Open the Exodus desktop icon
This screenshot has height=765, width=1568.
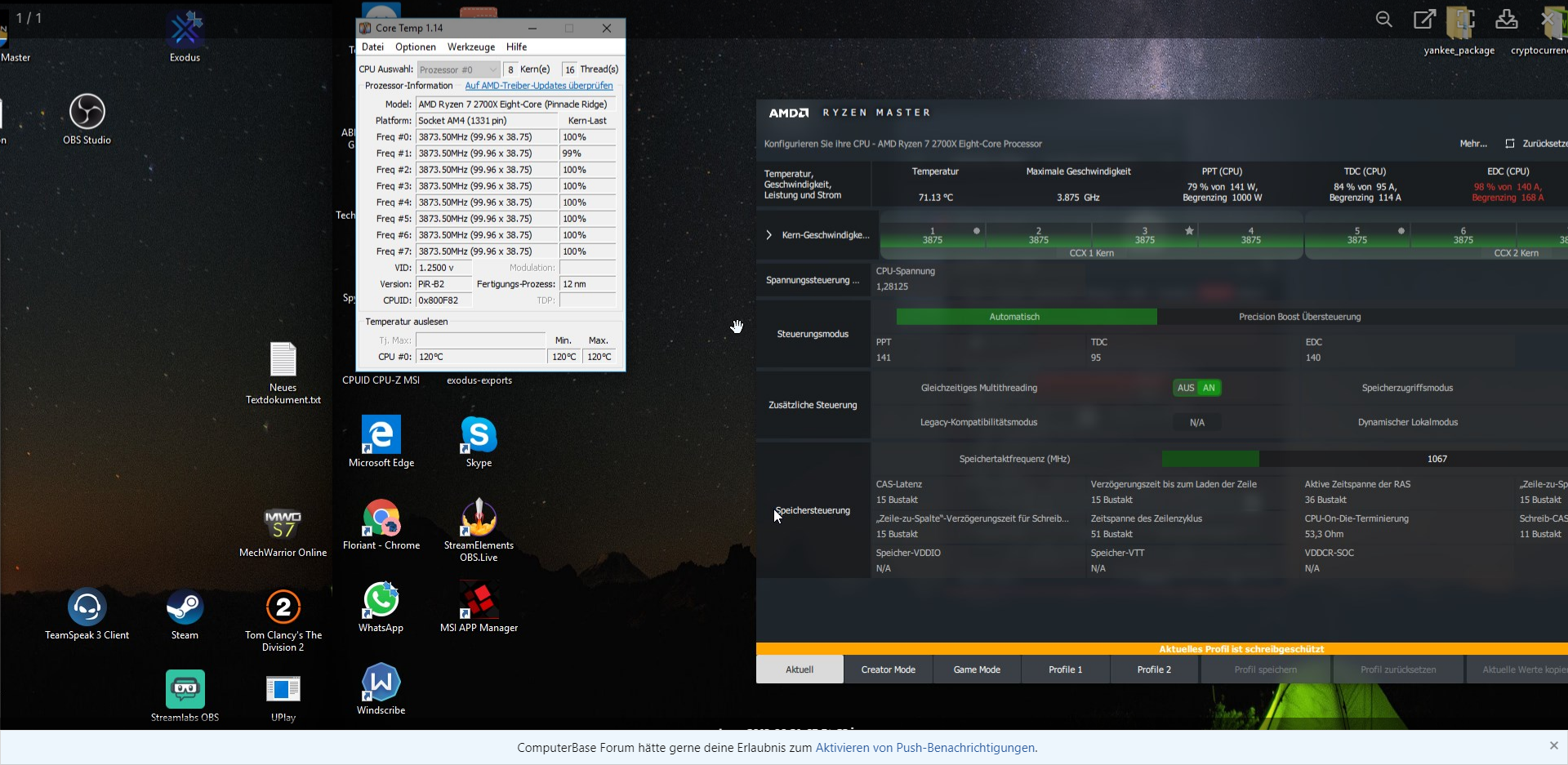185,37
